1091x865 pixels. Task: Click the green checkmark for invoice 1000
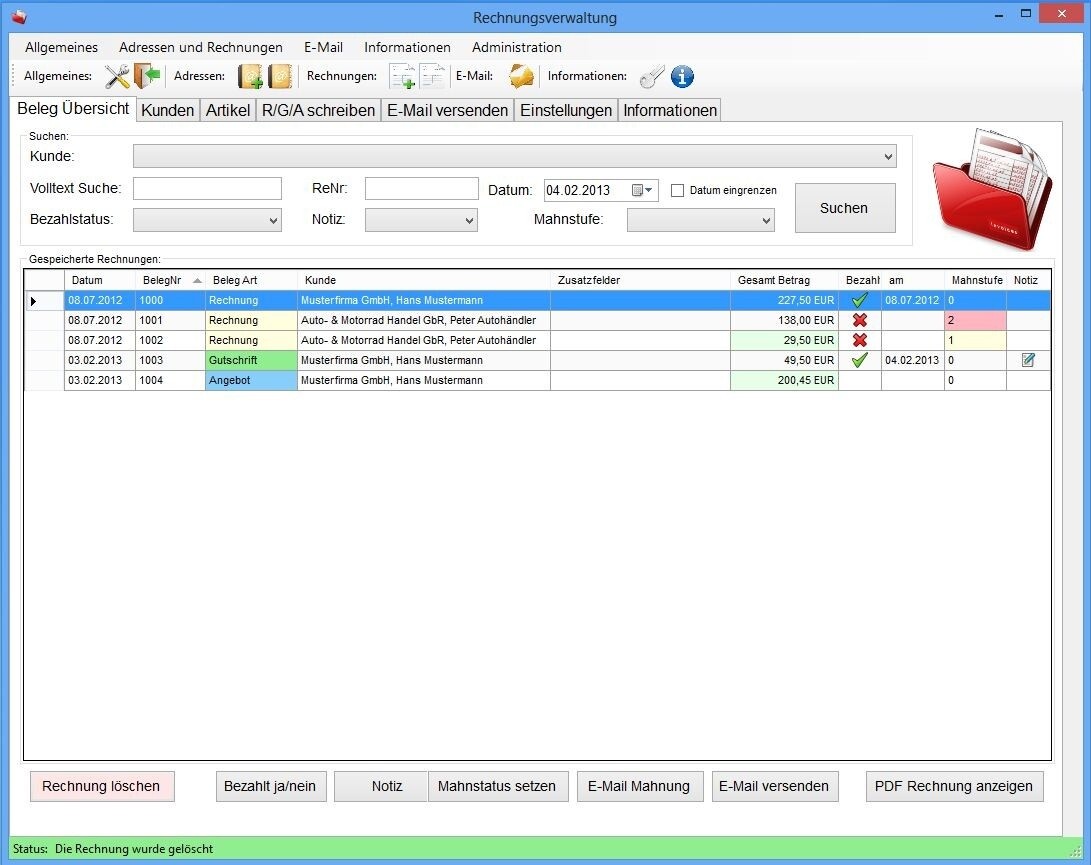pos(859,300)
